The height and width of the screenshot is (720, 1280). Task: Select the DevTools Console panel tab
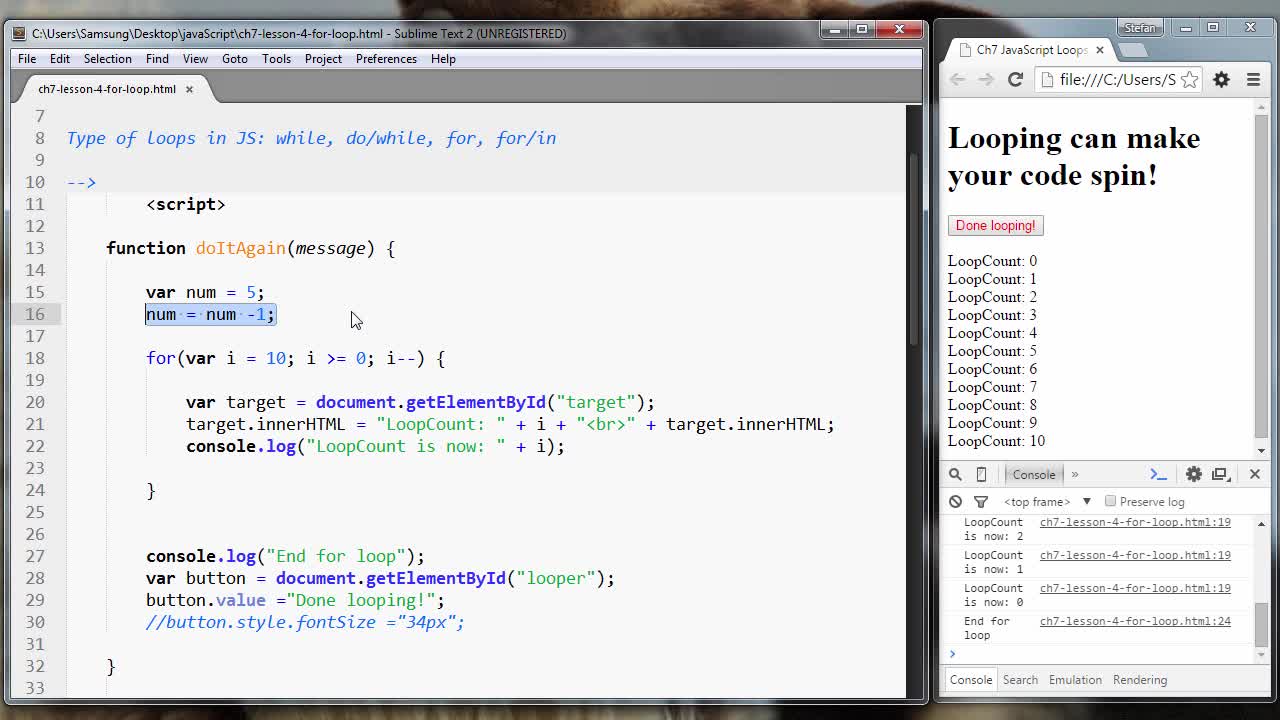click(x=1034, y=474)
